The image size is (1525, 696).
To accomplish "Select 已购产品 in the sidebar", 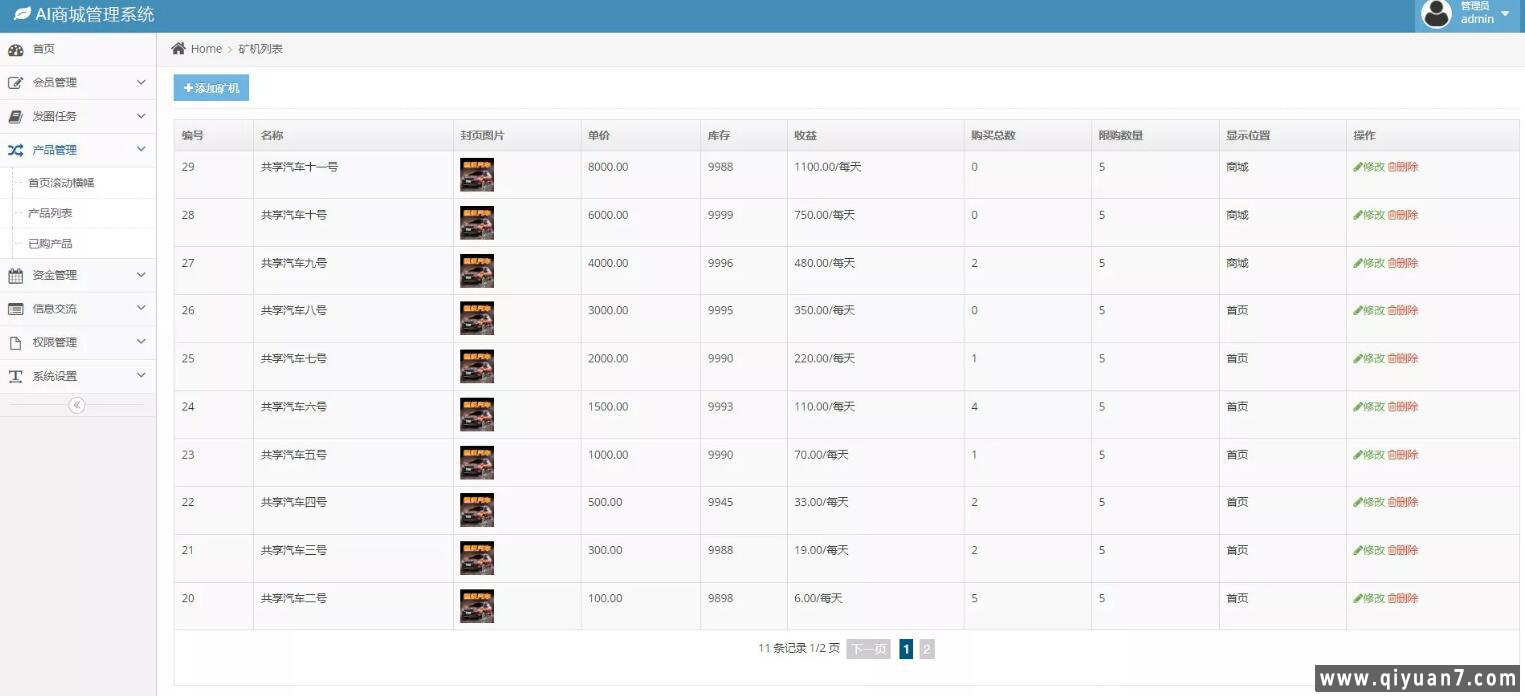I will click(50, 244).
